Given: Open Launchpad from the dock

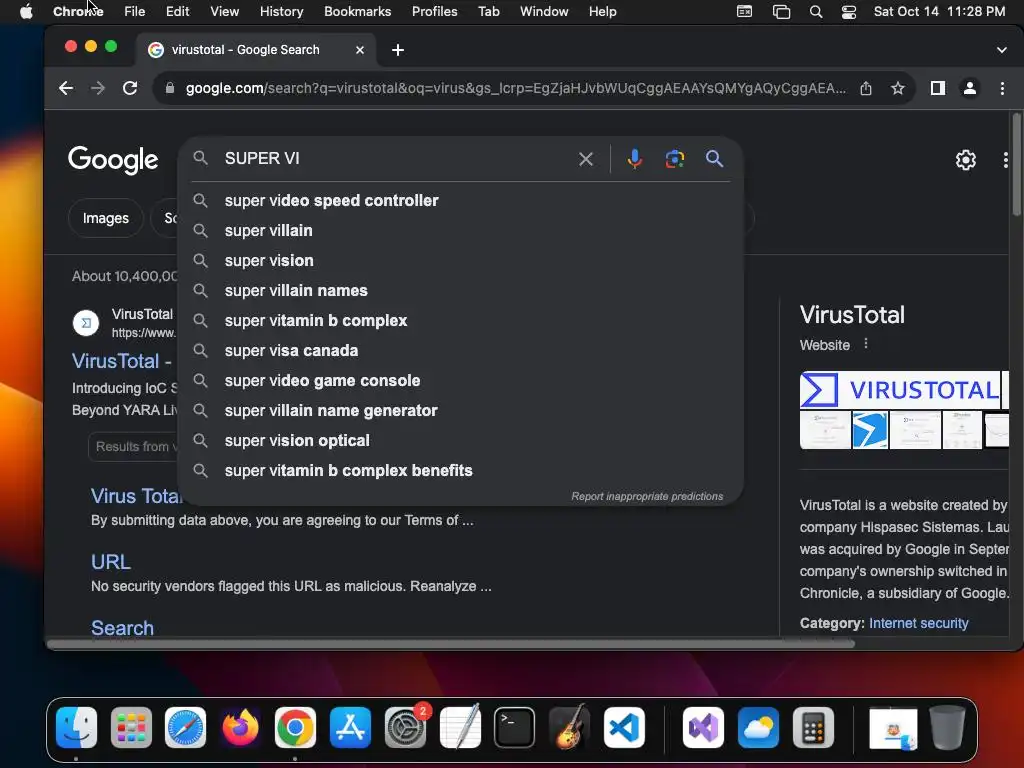Looking at the screenshot, I should click(131, 727).
